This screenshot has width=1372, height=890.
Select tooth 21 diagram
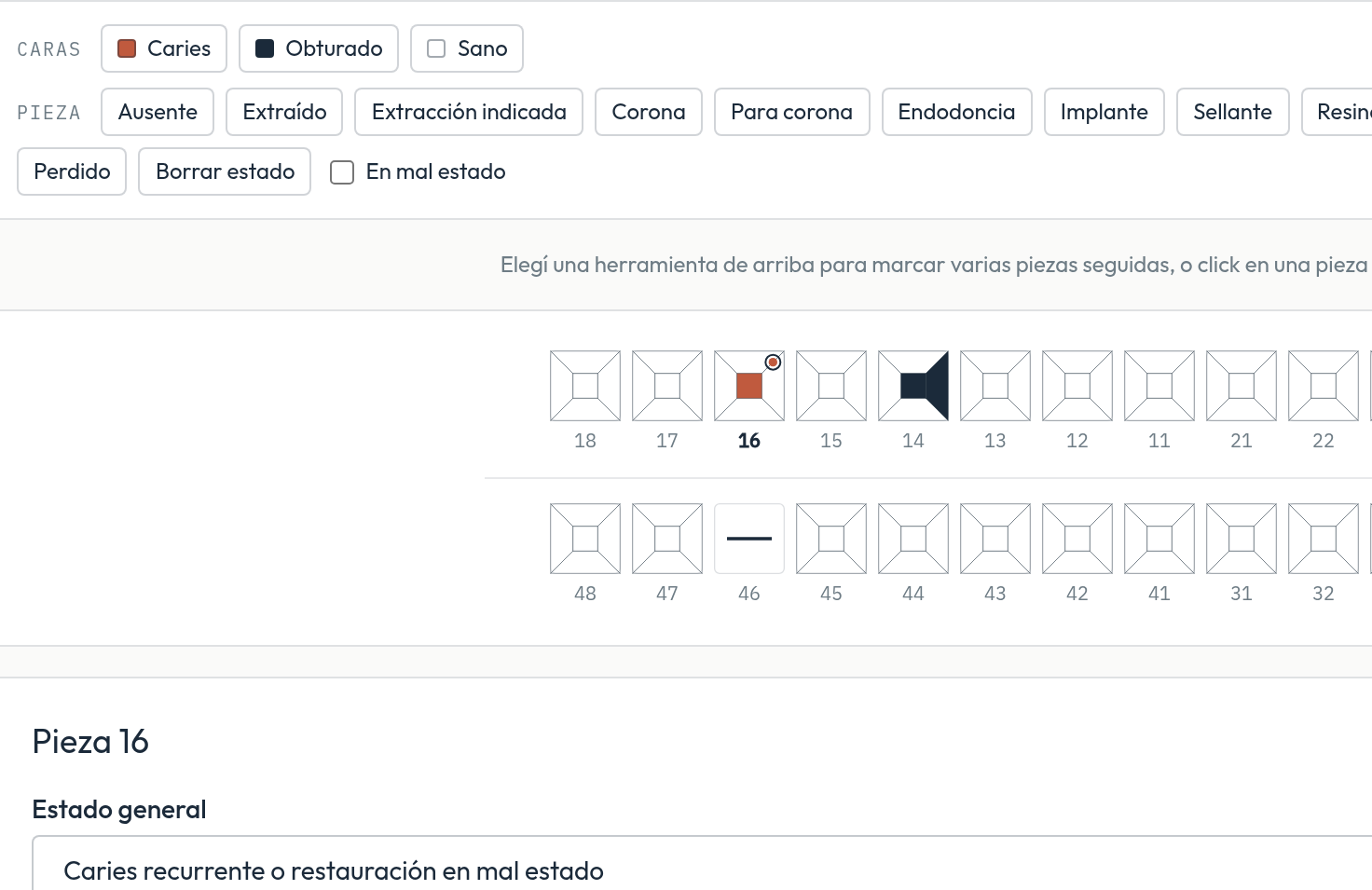pos(1242,386)
